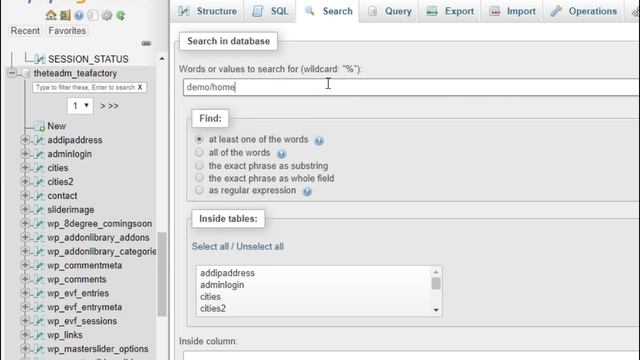Click the cities2 table icon in tree

(40, 182)
